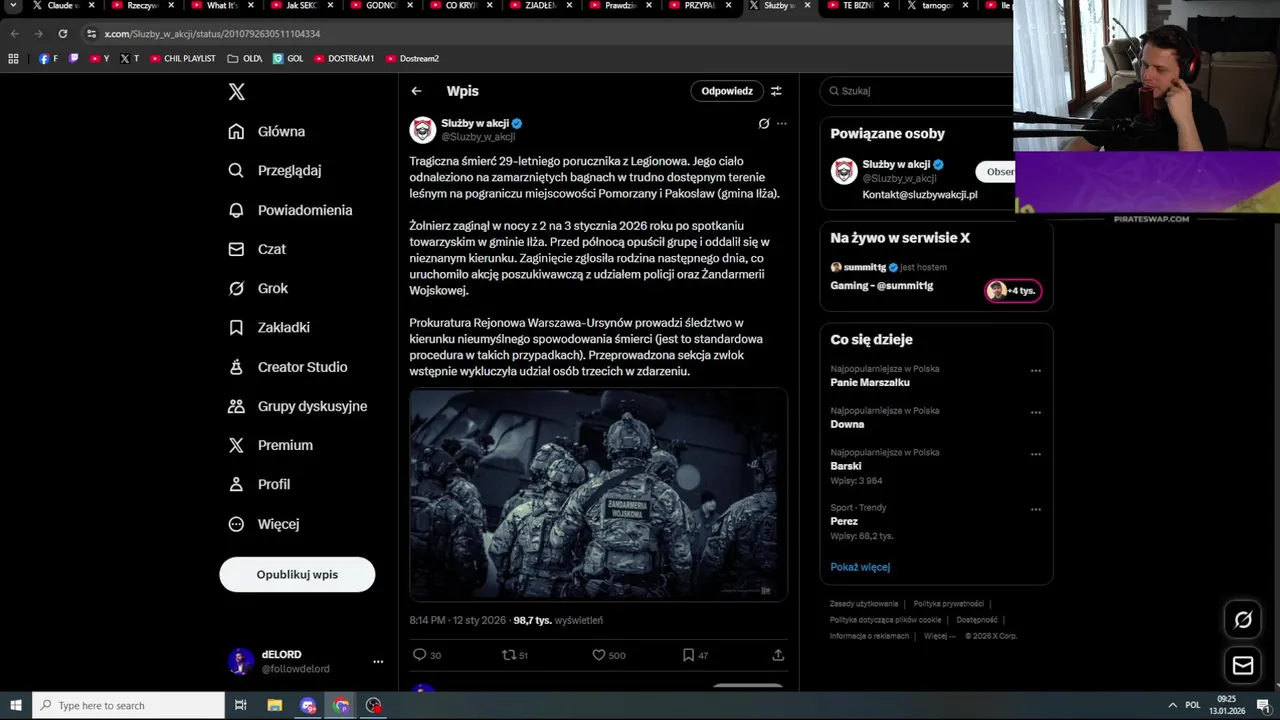
Task: Open Grok from sidebar
Action: point(258,288)
